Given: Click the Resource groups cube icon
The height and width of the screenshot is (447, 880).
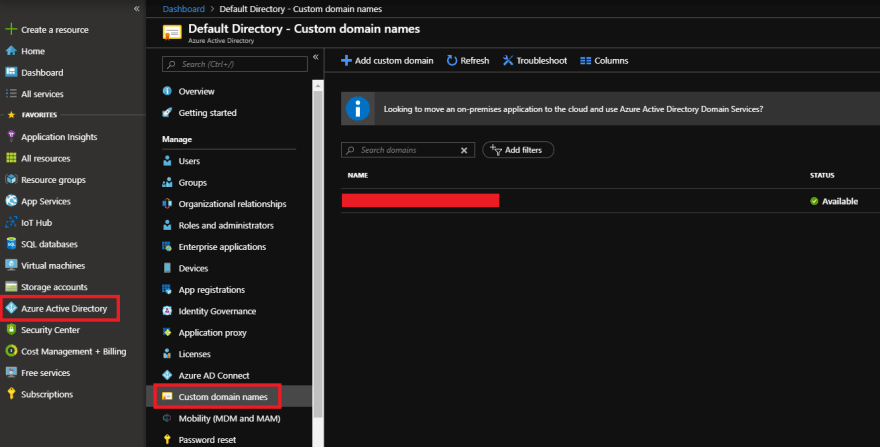Looking at the screenshot, I should tap(11, 180).
